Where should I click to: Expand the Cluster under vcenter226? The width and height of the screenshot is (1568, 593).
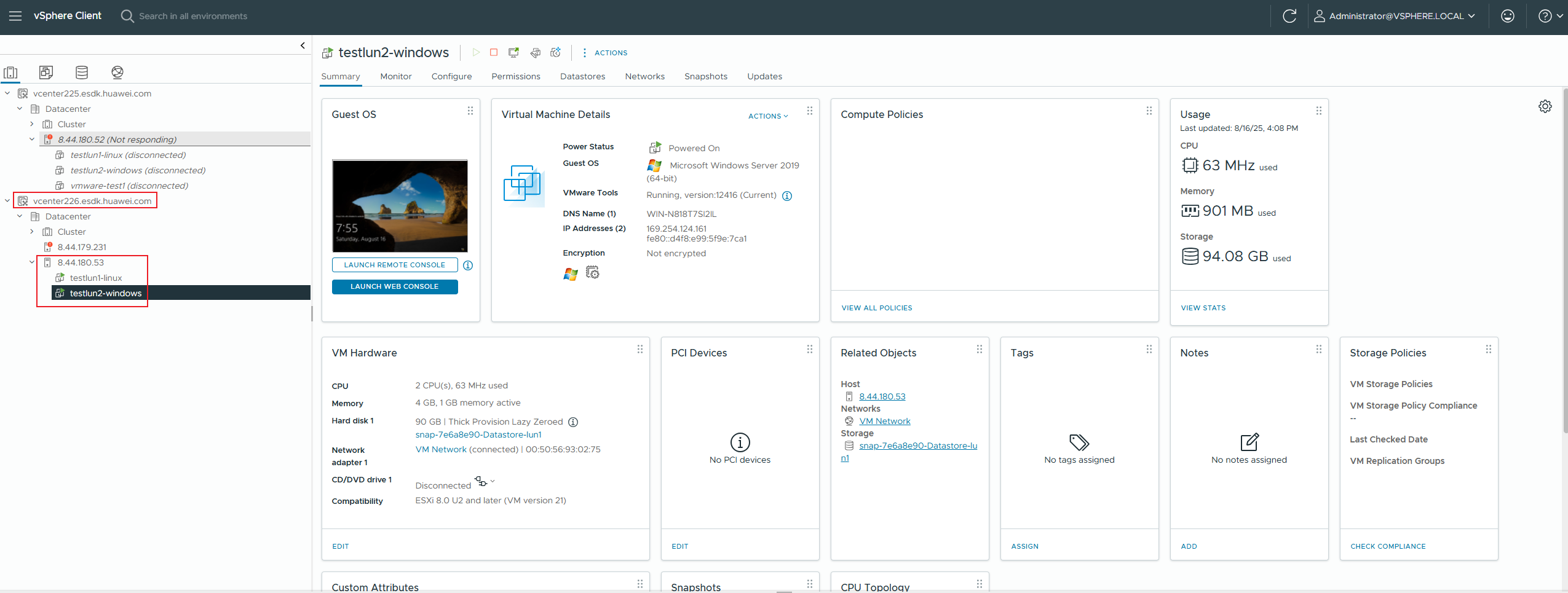click(x=32, y=232)
